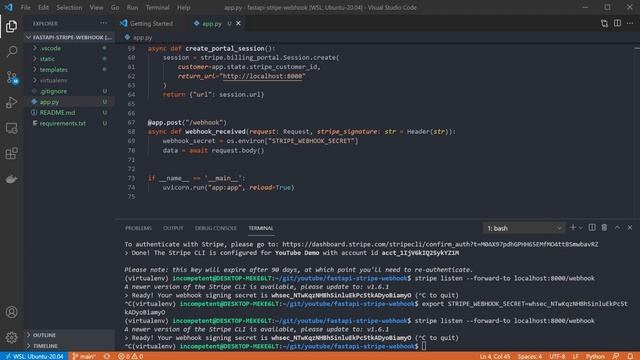Open the Help menu
Viewport: 640px width, 360px height.
183,7
